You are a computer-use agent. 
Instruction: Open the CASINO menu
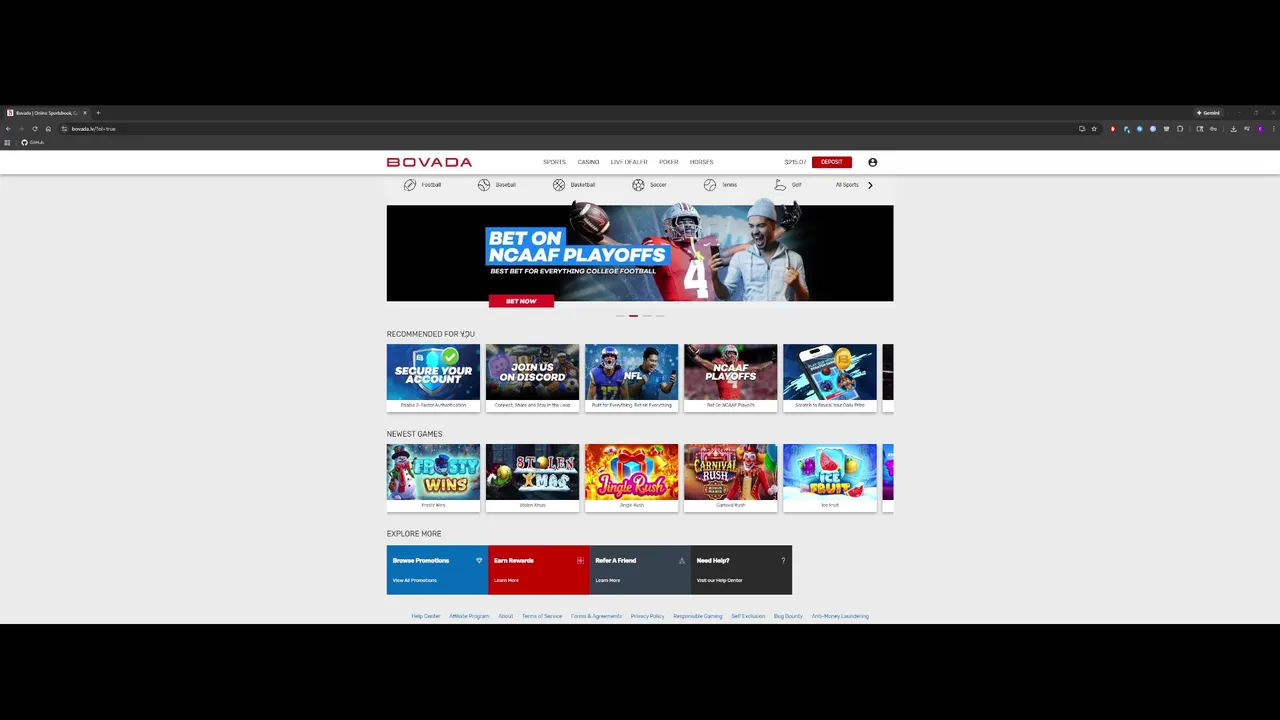coord(588,162)
